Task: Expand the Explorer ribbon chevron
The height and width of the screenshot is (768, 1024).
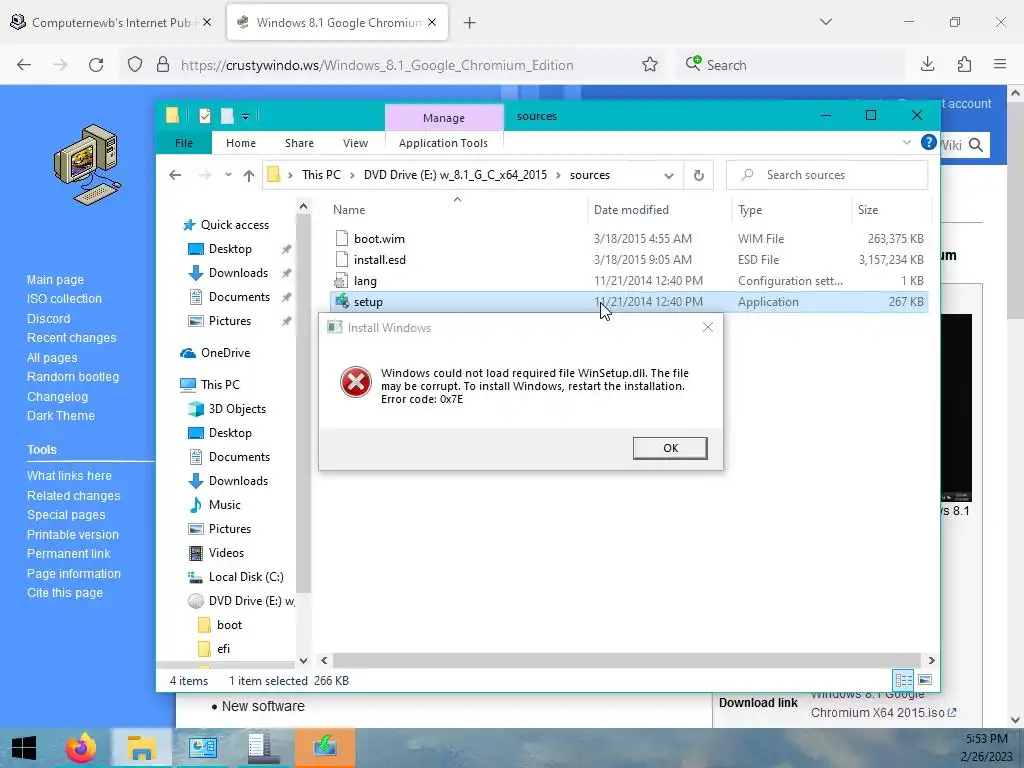Action: [906, 142]
